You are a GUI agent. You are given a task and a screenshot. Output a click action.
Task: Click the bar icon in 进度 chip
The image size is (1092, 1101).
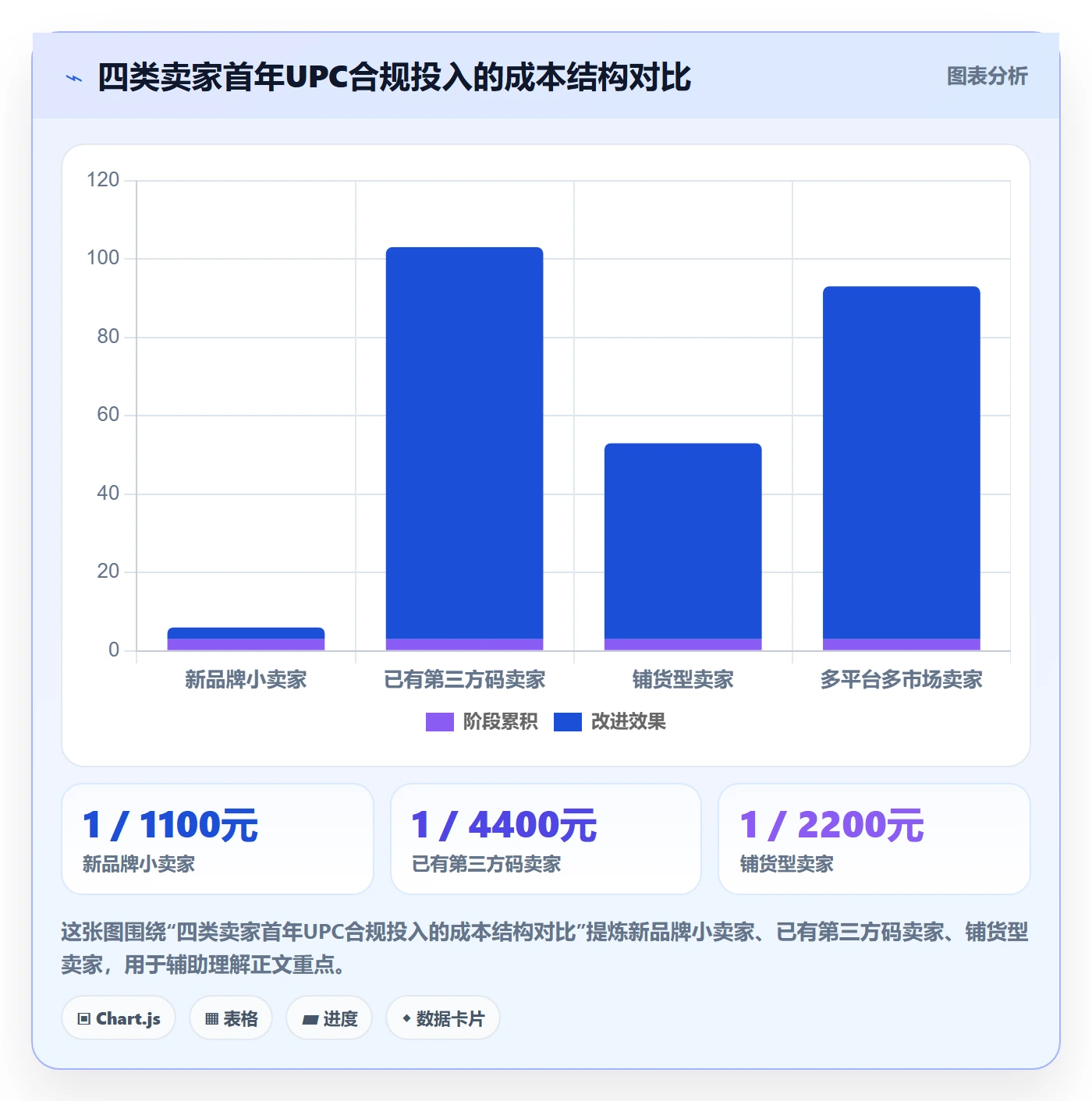click(310, 1019)
